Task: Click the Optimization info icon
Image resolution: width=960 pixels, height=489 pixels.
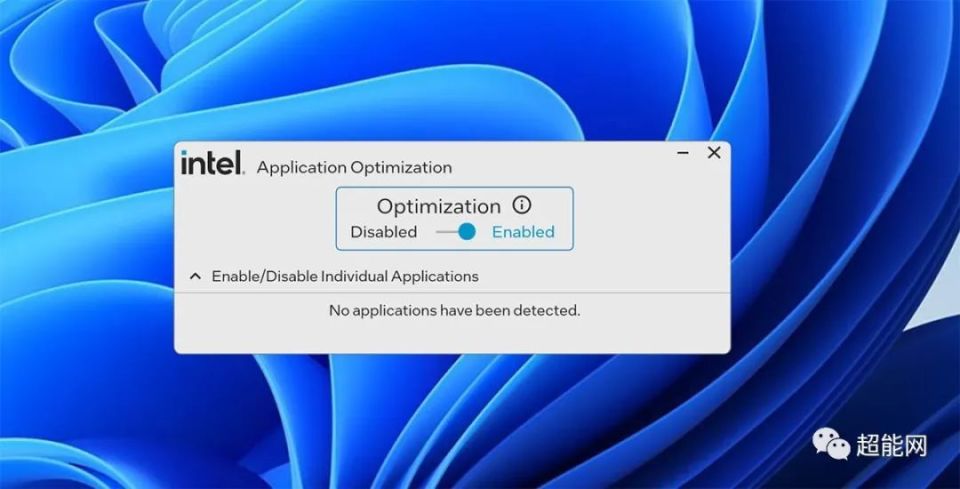Action: click(521, 204)
